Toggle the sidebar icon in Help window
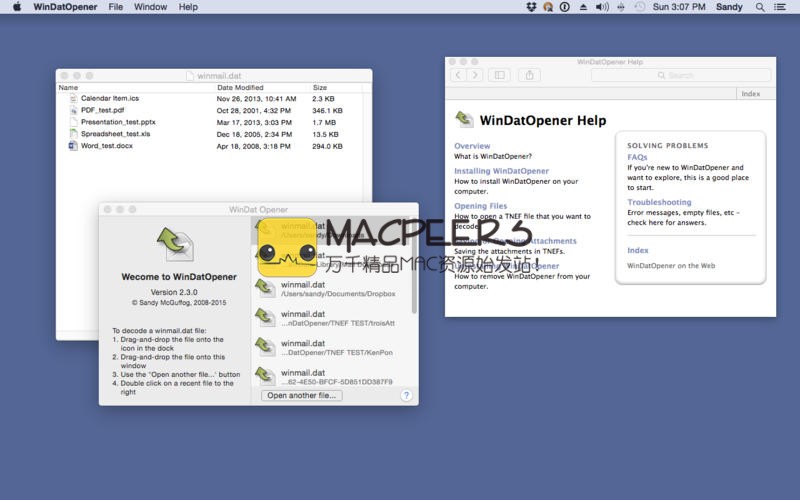Screen dimensions: 800x500 pos(500,75)
